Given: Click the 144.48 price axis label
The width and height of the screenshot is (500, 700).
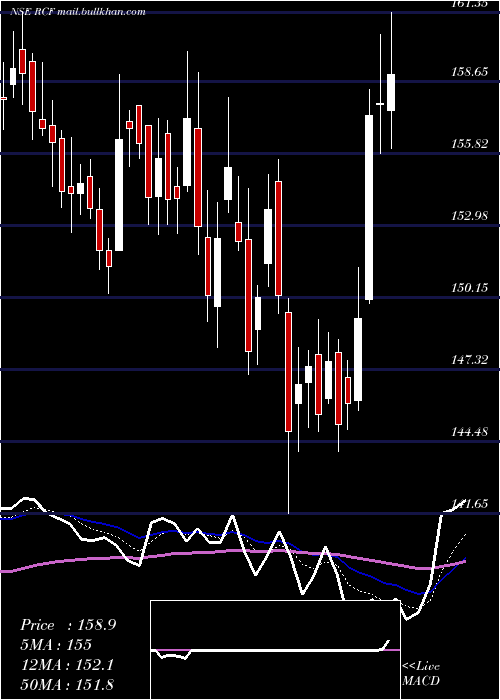Looking at the screenshot, I should pos(468,432).
